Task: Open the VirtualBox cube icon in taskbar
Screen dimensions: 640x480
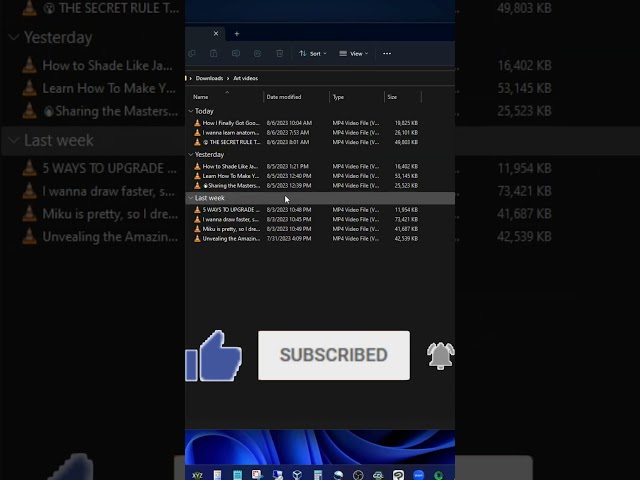Action: pos(297,475)
